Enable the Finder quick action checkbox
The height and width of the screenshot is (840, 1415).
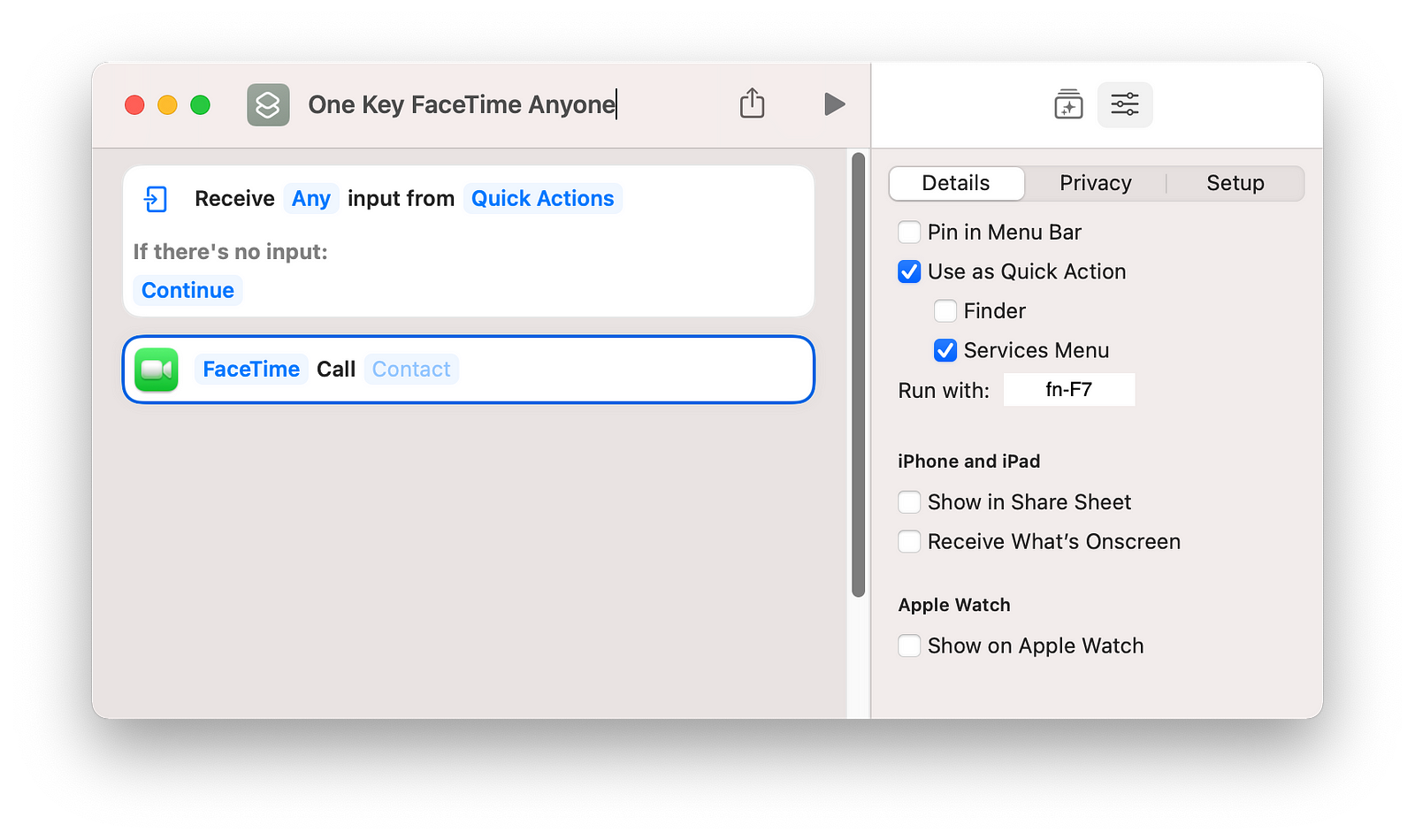pyautogui.click(x=945, y=311)
